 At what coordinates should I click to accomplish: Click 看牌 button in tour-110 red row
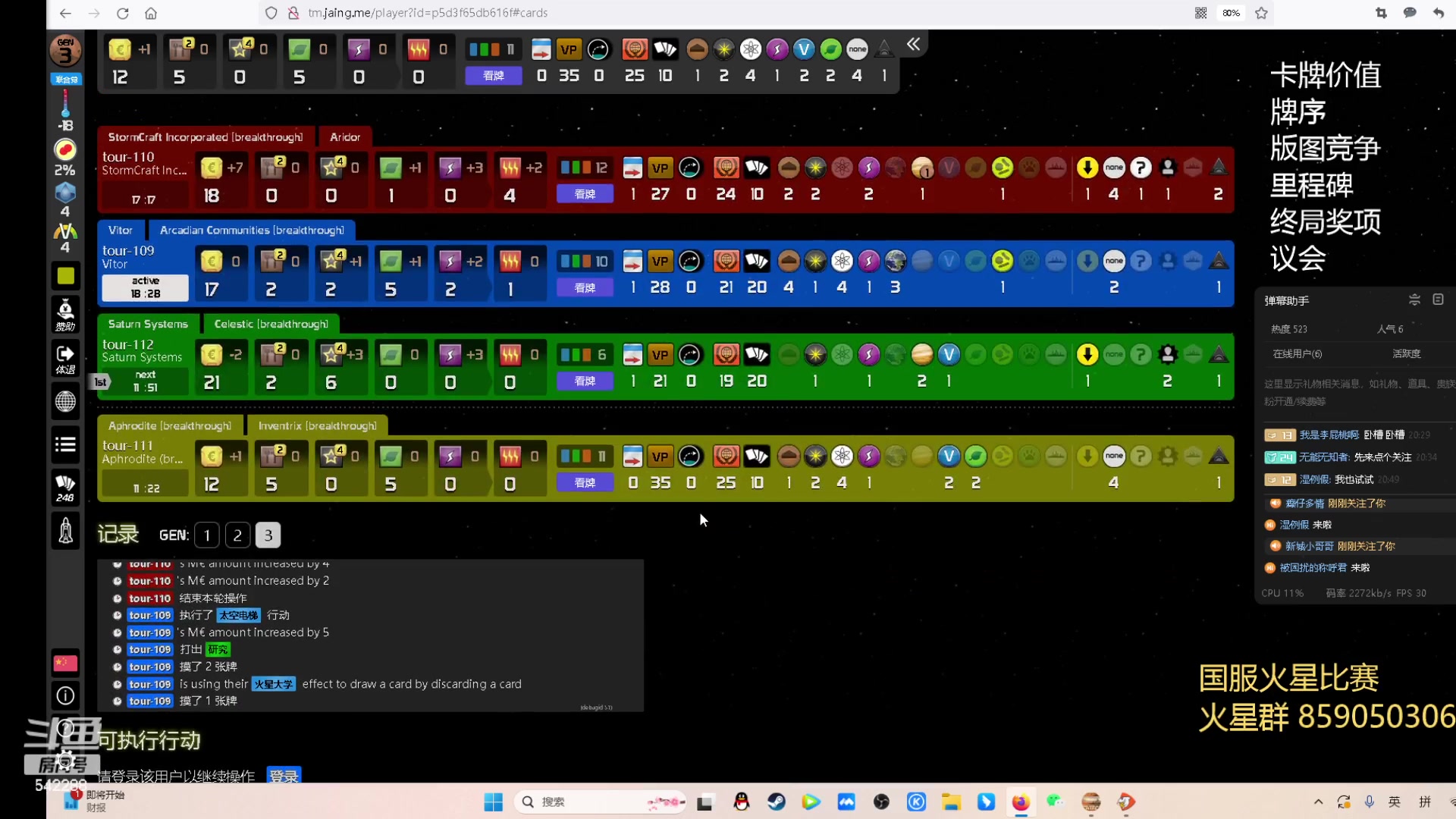585,194
